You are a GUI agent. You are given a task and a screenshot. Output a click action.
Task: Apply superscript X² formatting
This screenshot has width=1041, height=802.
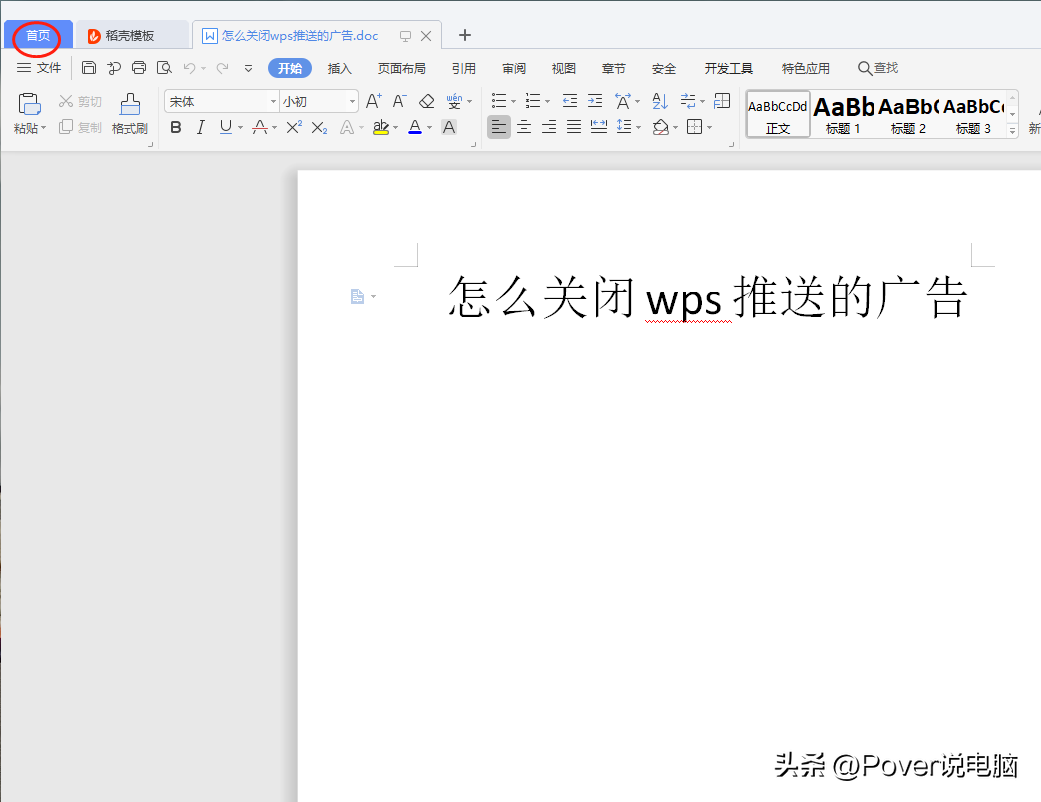(294, 127)
